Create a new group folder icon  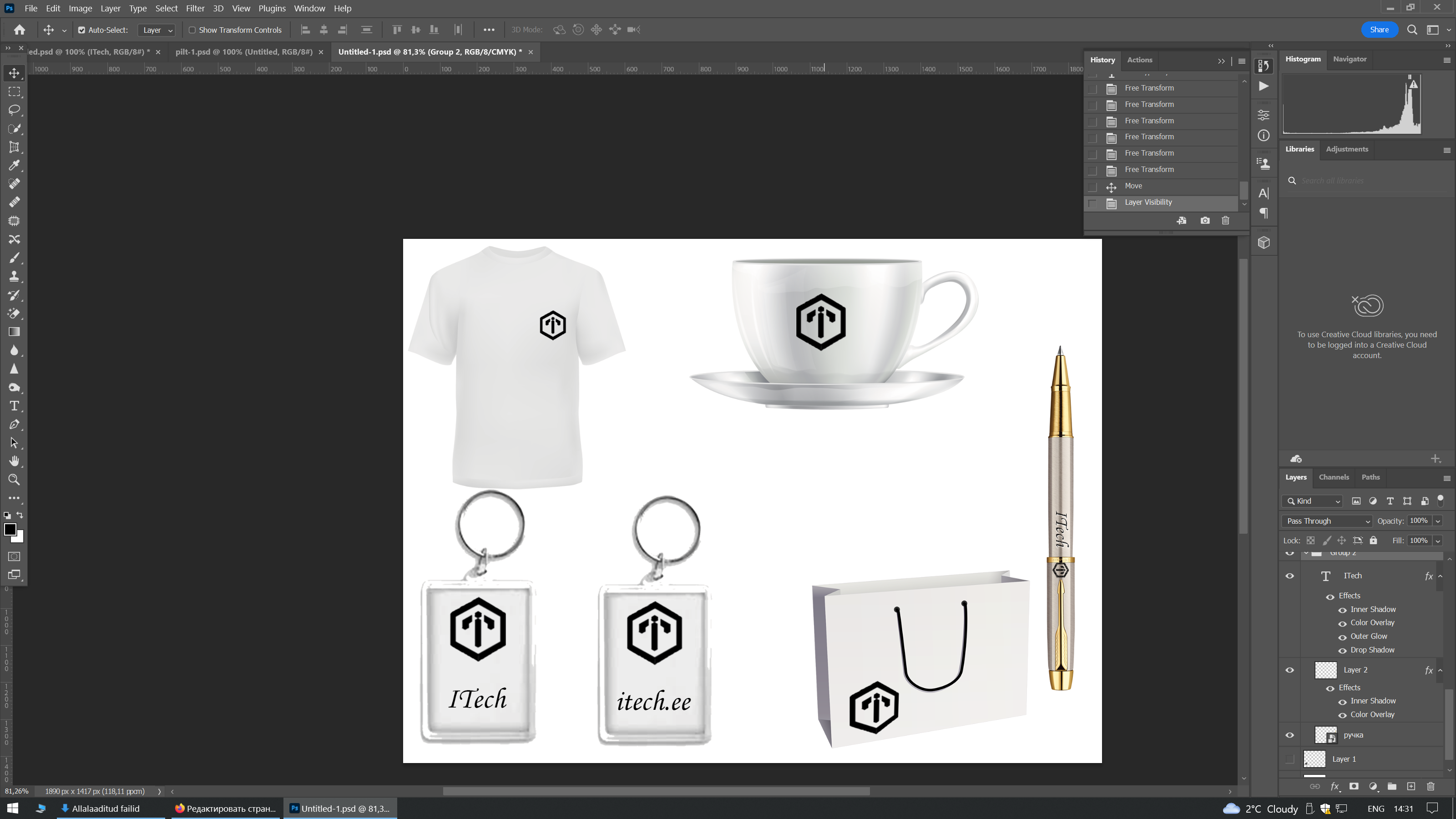(x=1392, y=786)
